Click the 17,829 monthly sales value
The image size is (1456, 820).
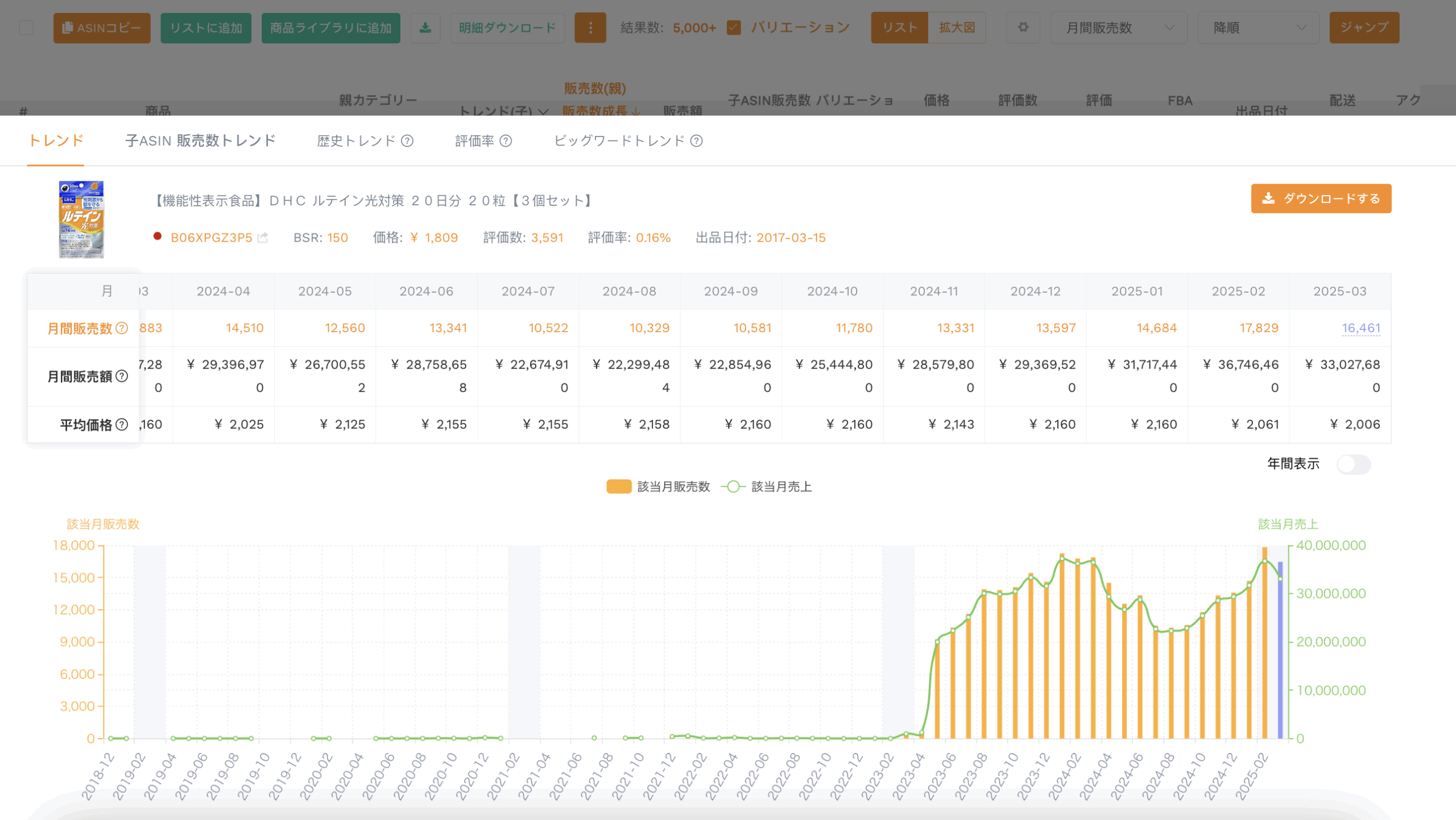tap(1259, 328)
